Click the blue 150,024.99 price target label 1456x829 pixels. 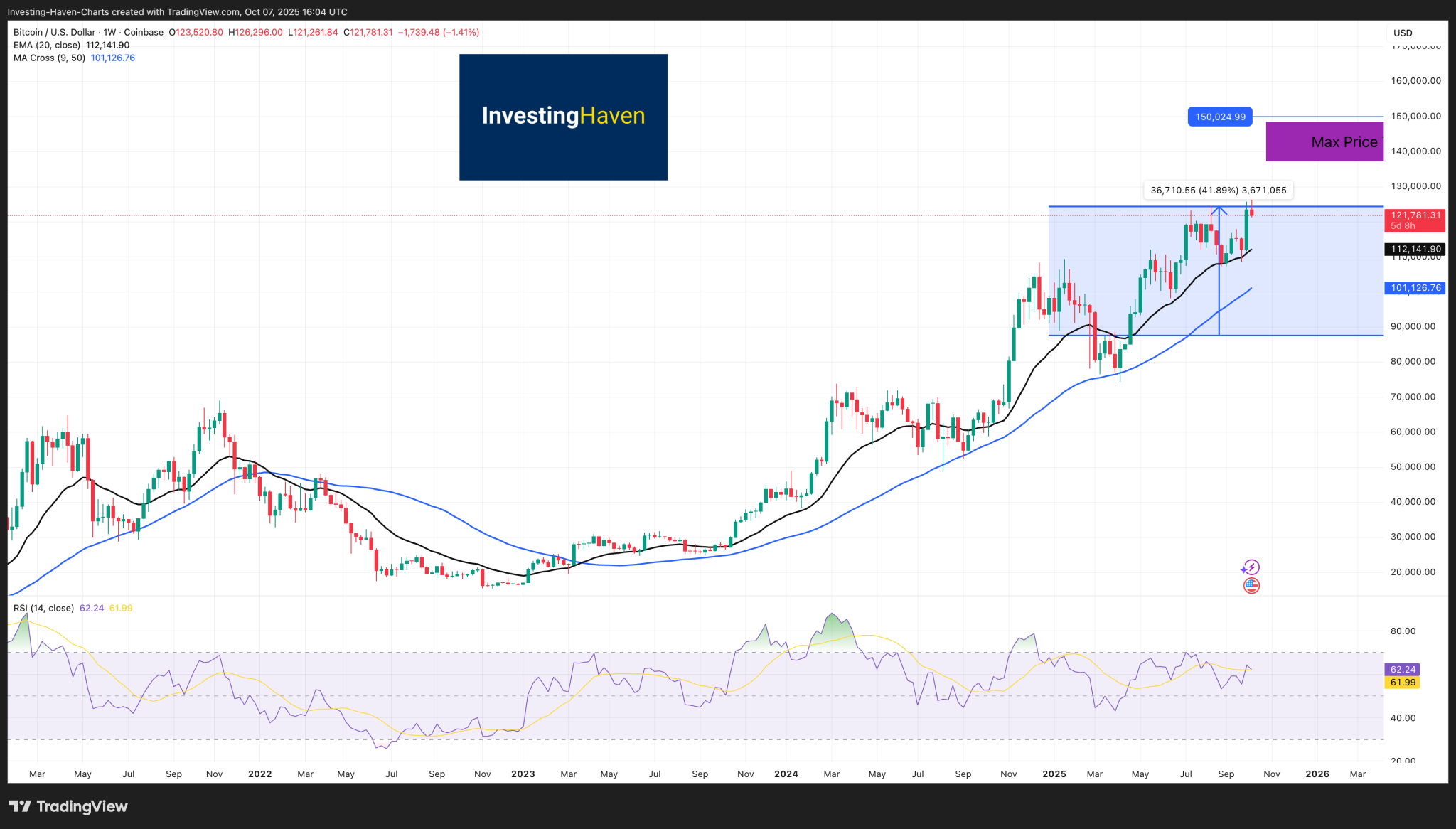[x=1220, y=116]
